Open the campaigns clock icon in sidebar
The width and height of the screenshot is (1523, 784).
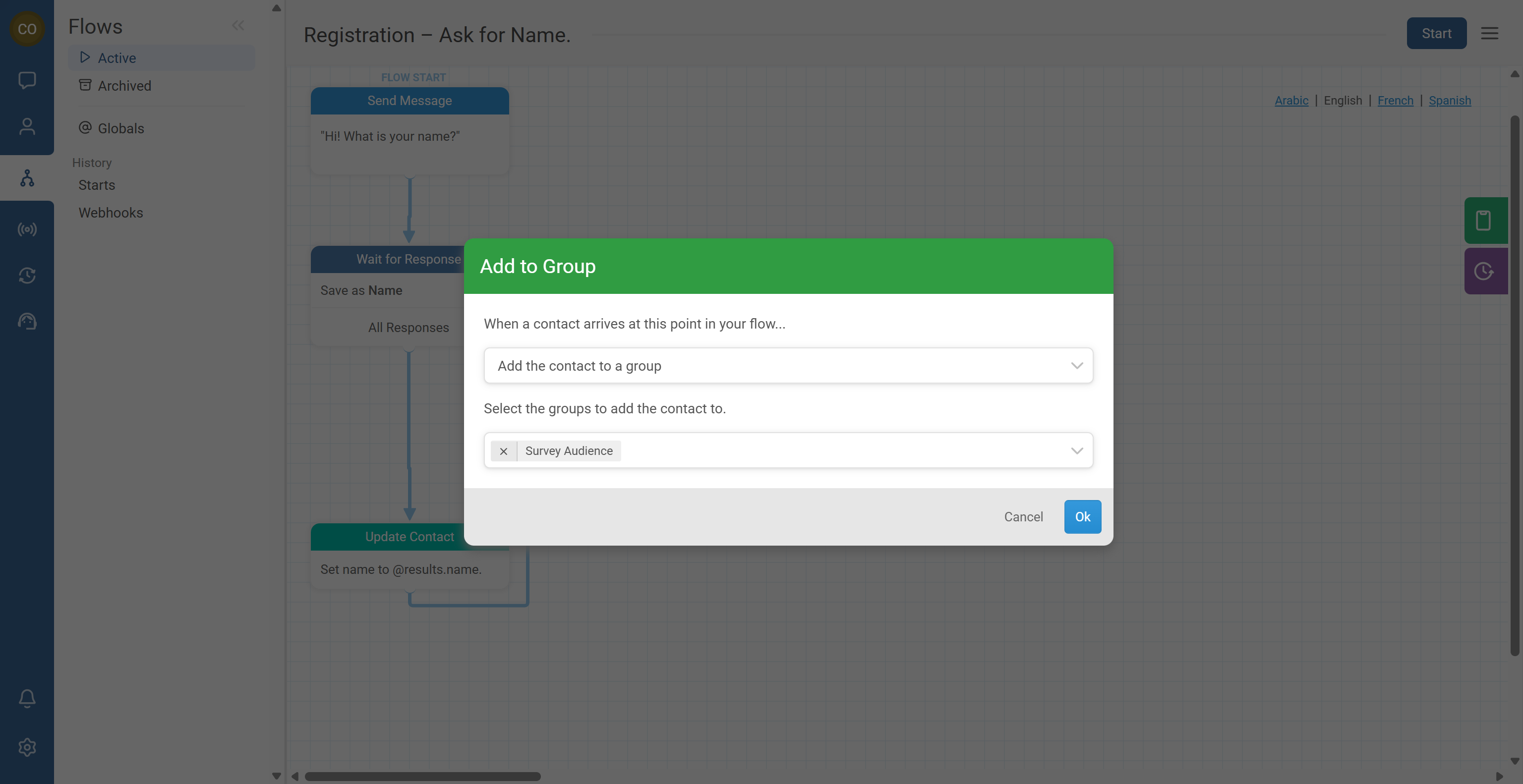(27, 276)
